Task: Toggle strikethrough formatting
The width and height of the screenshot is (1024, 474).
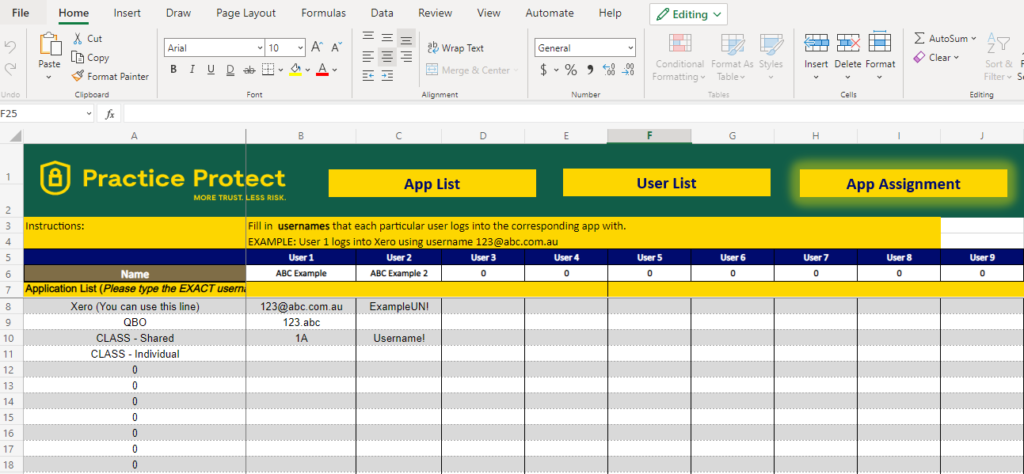Action: (x=249, y=70)
